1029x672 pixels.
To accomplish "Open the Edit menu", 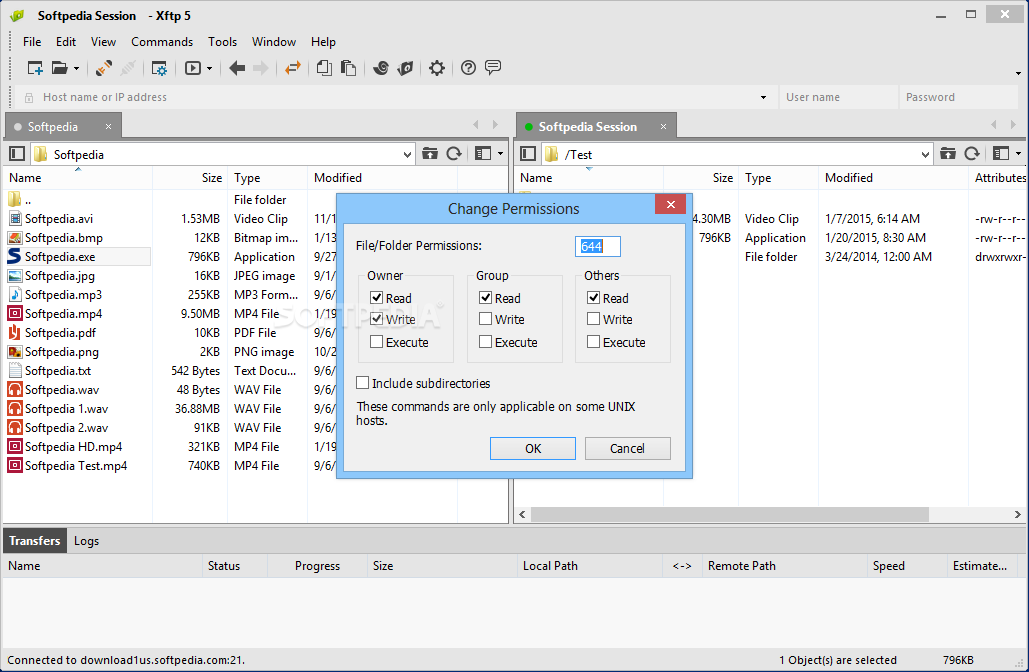I will pos(66,41).
